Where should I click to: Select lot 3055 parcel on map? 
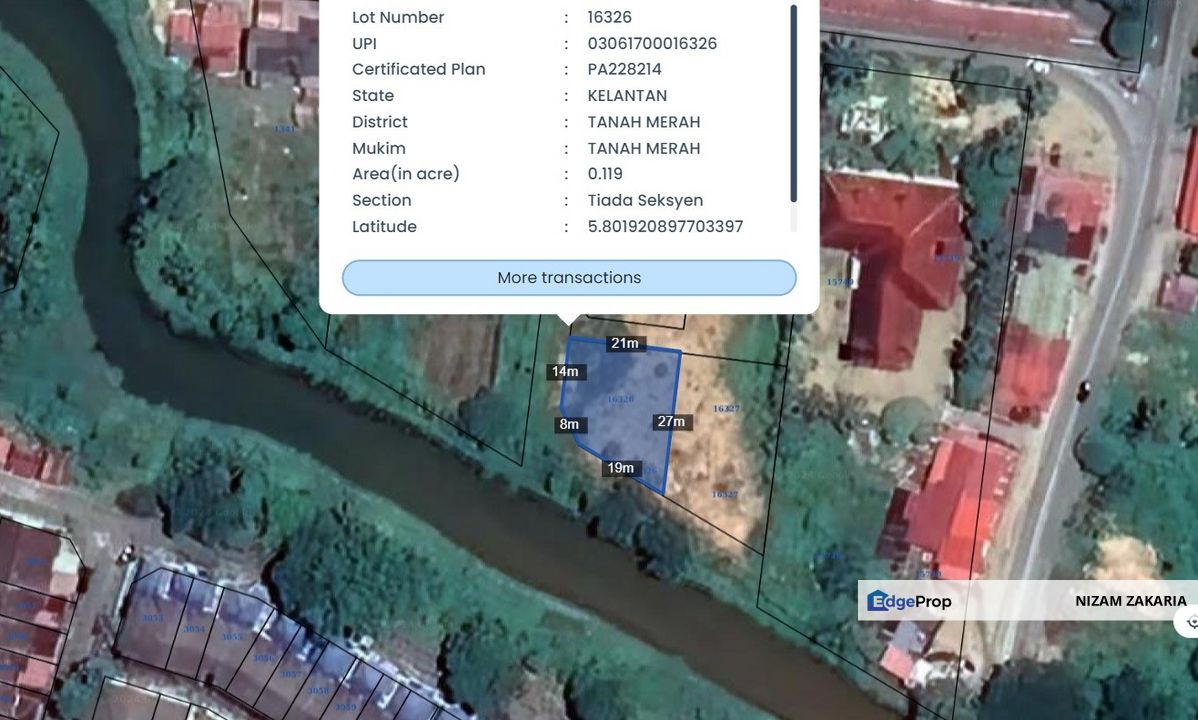(232, 637)
